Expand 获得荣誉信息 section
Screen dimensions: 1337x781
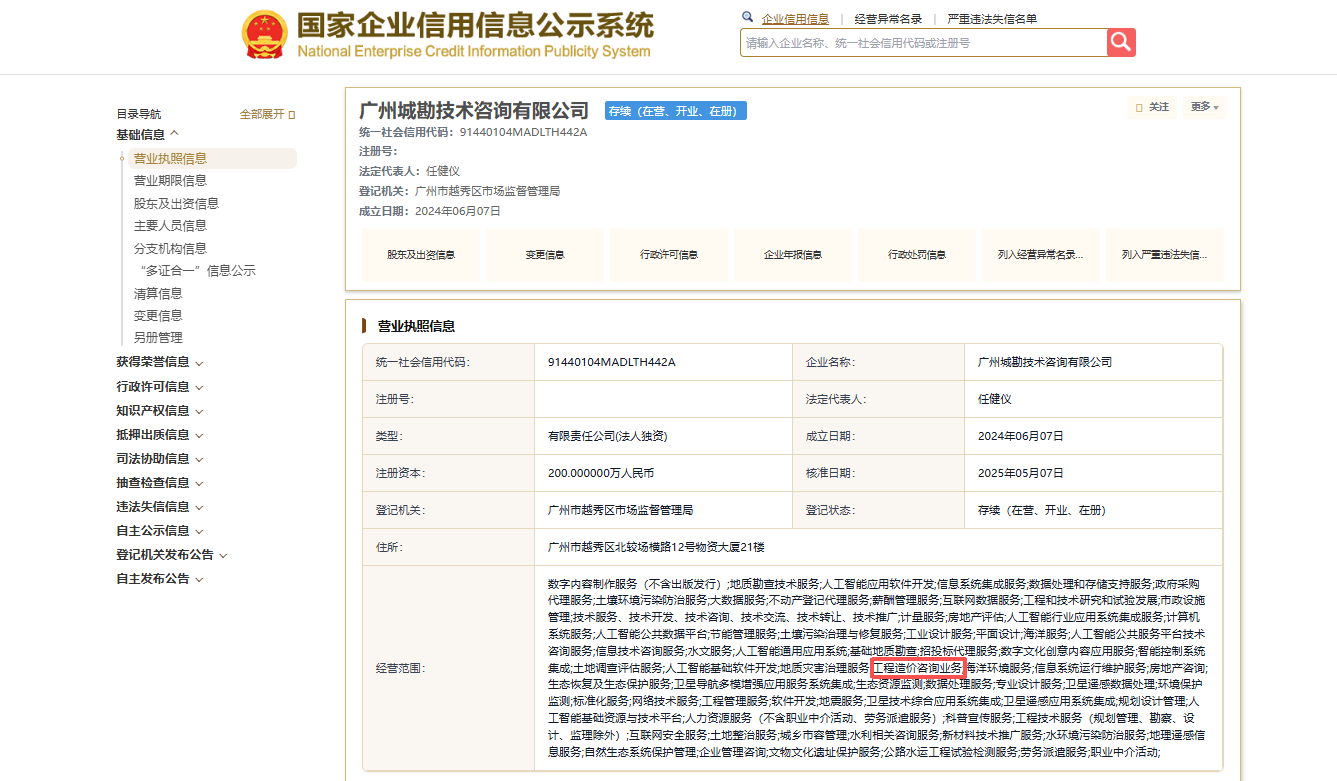(x=160, y=362)
